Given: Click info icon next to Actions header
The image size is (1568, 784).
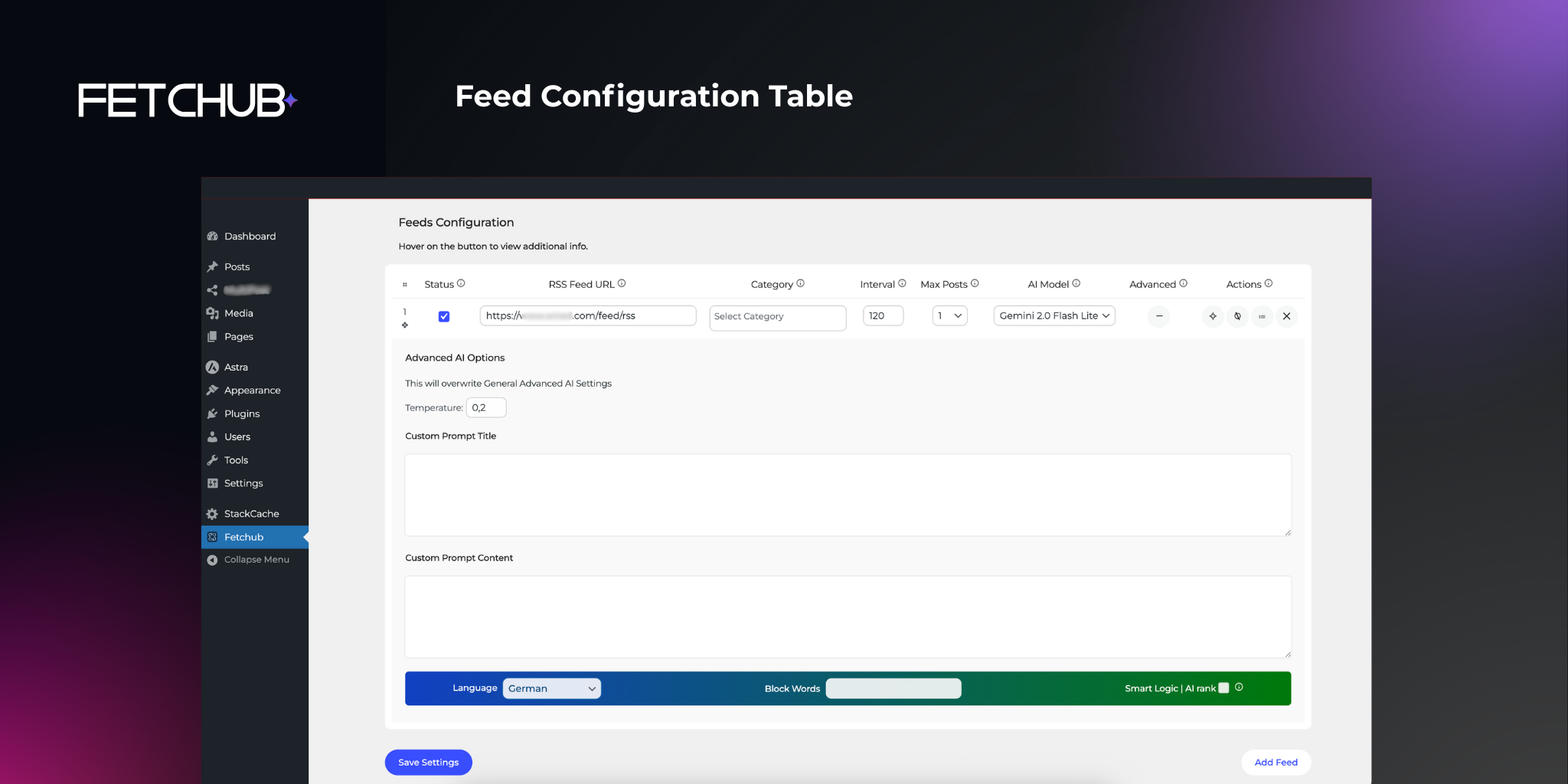Looking at the screenshot, I should (x=1269, y=283).
